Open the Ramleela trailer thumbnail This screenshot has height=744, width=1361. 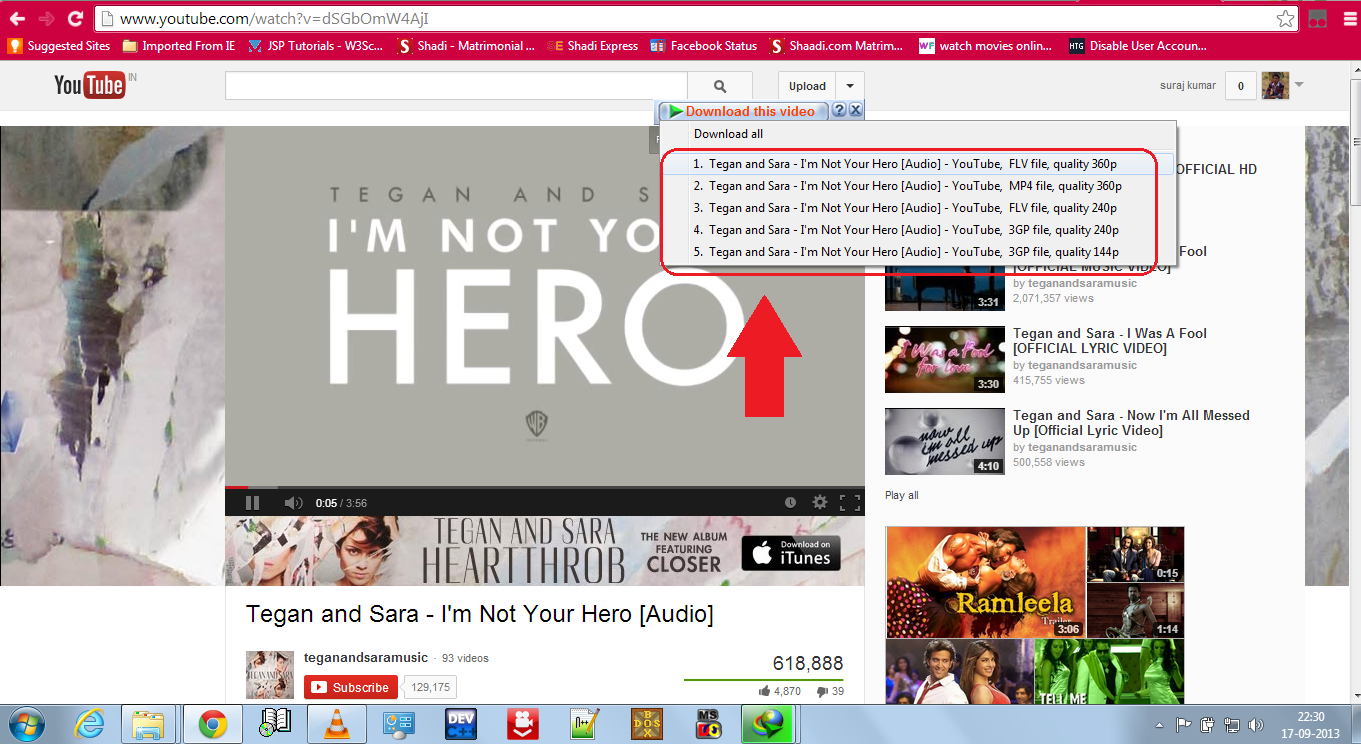[x=986, y=582]
